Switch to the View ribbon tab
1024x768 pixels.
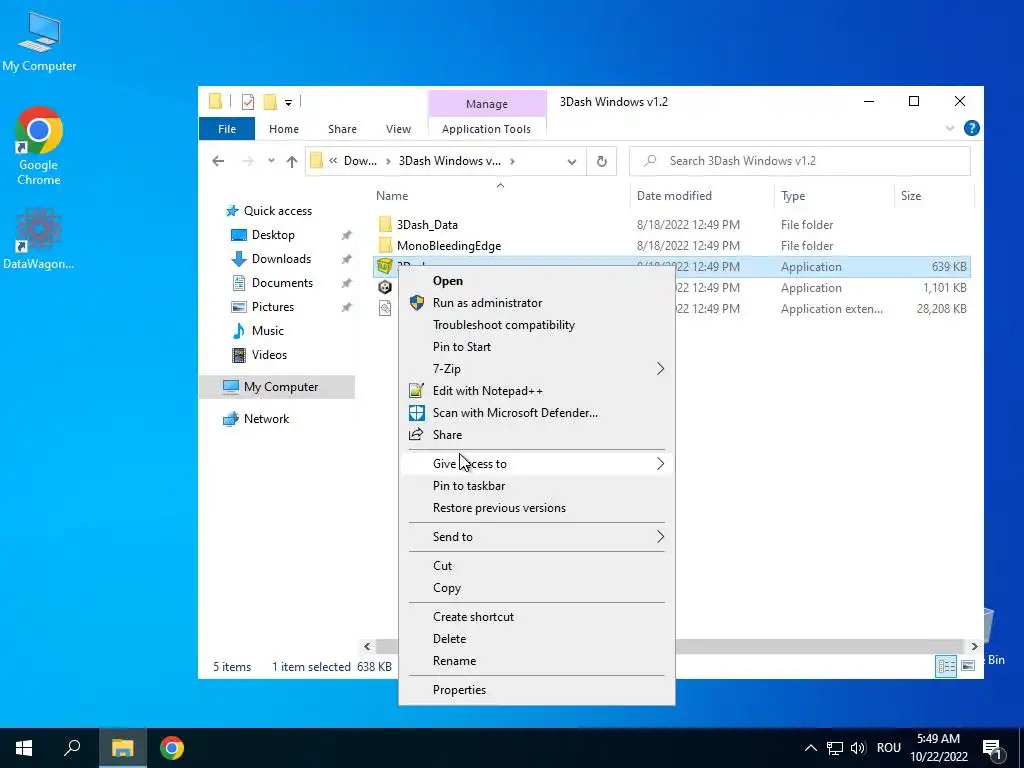click(x=398, y=129)
